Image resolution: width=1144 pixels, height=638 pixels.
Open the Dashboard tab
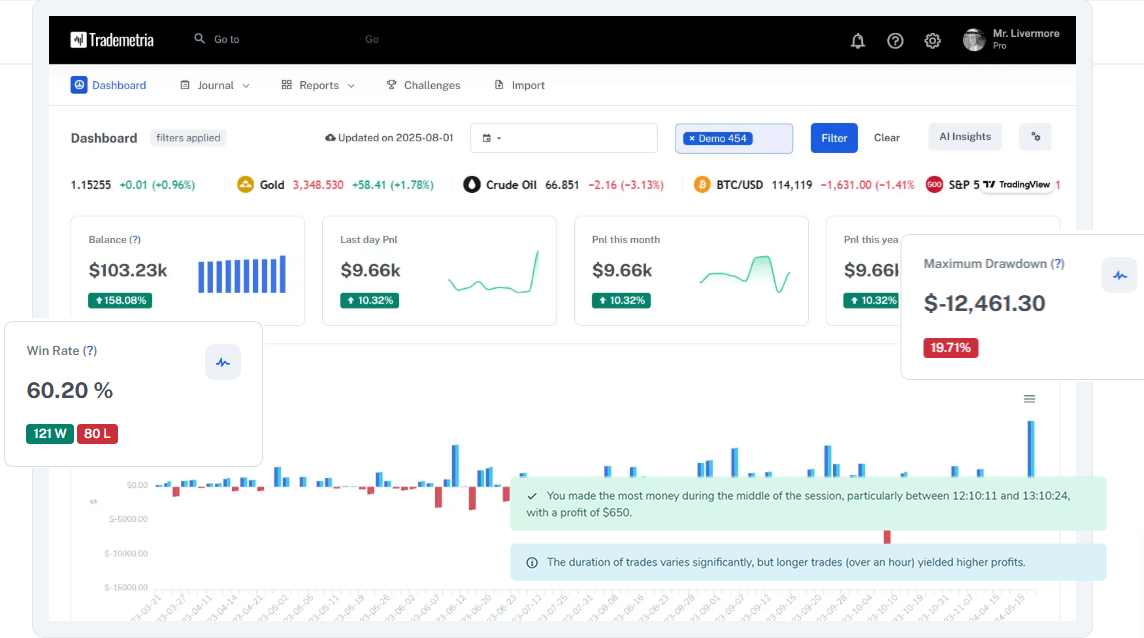(109, 85)
